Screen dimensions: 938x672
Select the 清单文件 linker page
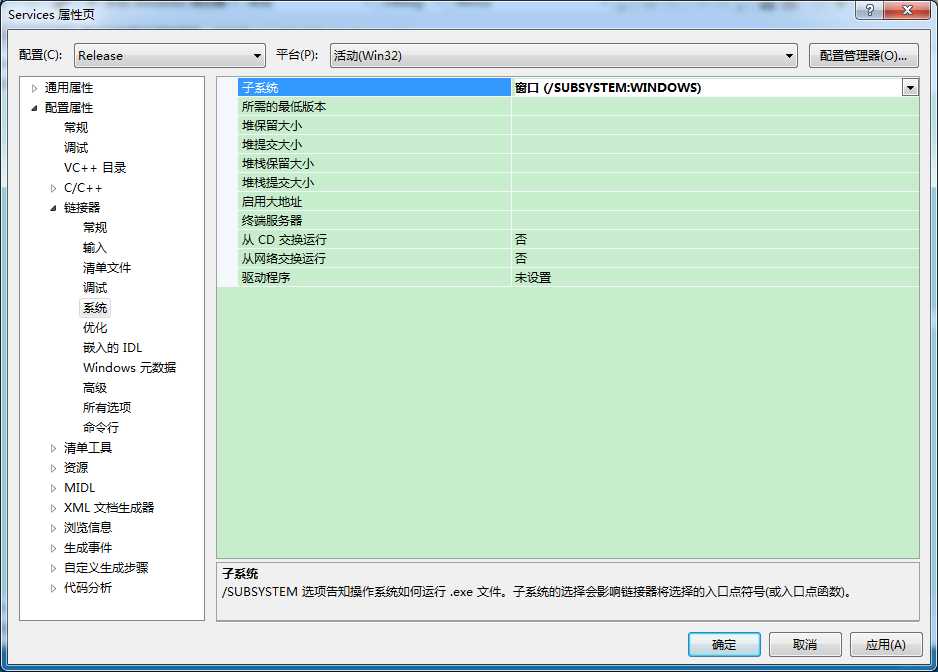(107, 267)
